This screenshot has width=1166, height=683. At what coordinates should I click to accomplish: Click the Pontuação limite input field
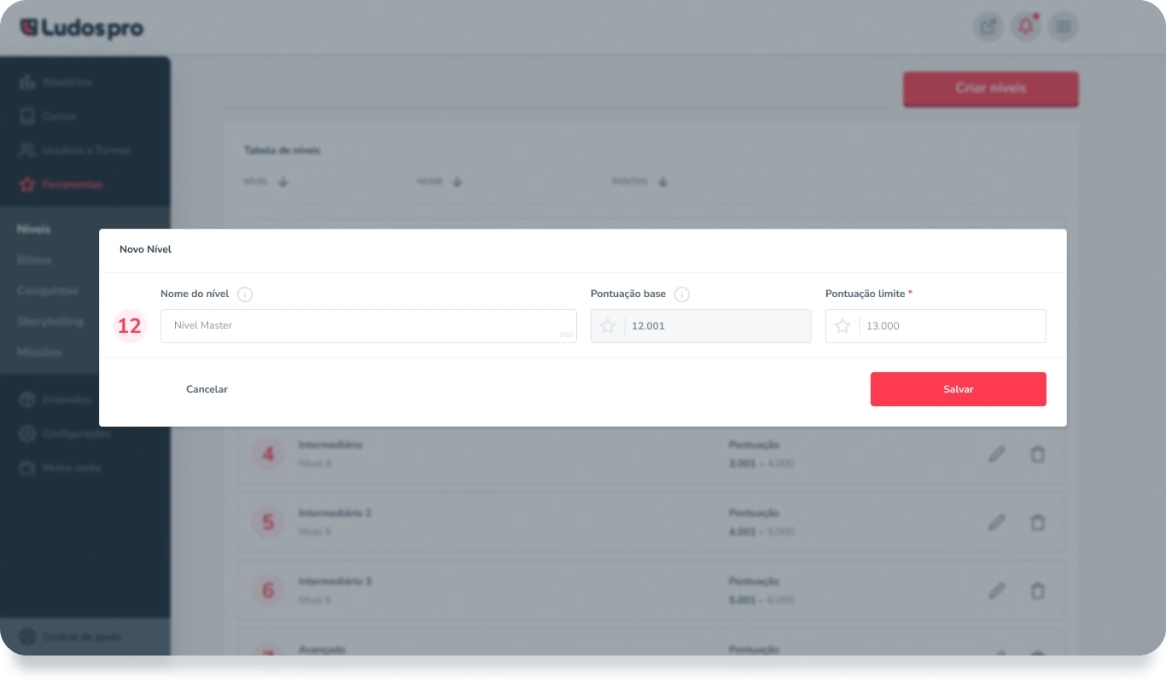(x=950, y=326)
